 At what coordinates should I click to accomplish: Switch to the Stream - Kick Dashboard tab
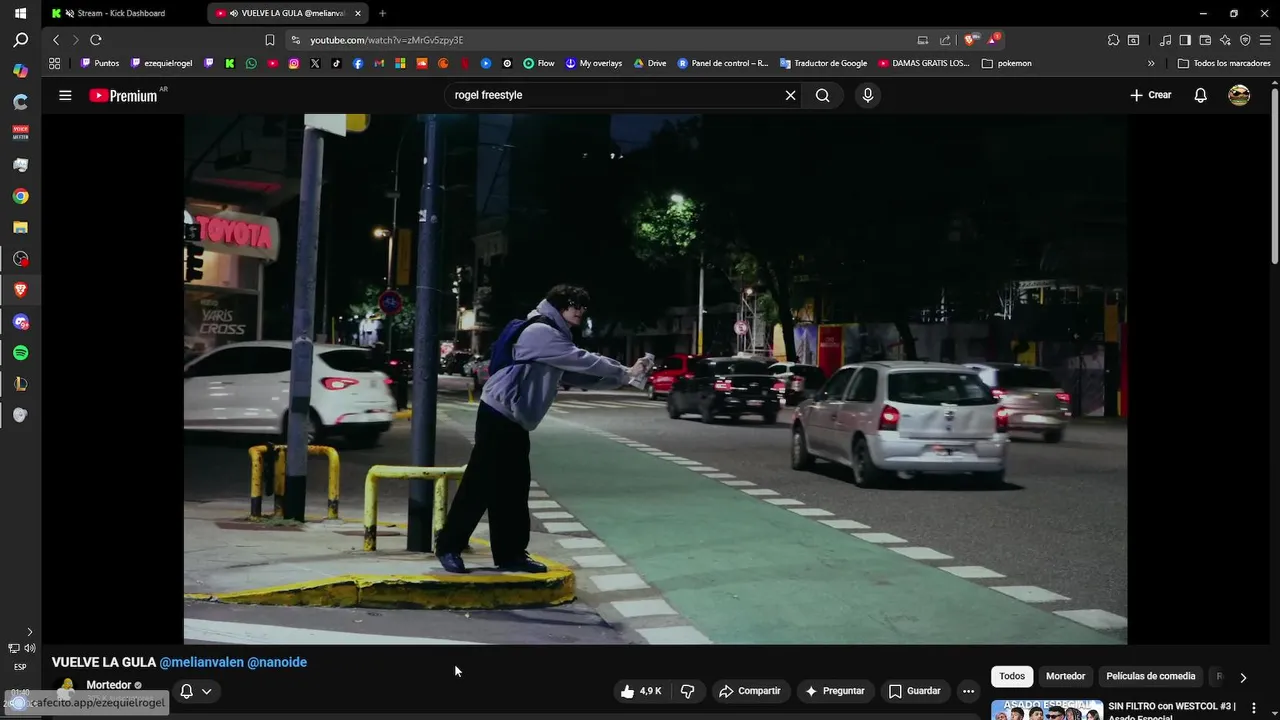click(x=120, y=13)
